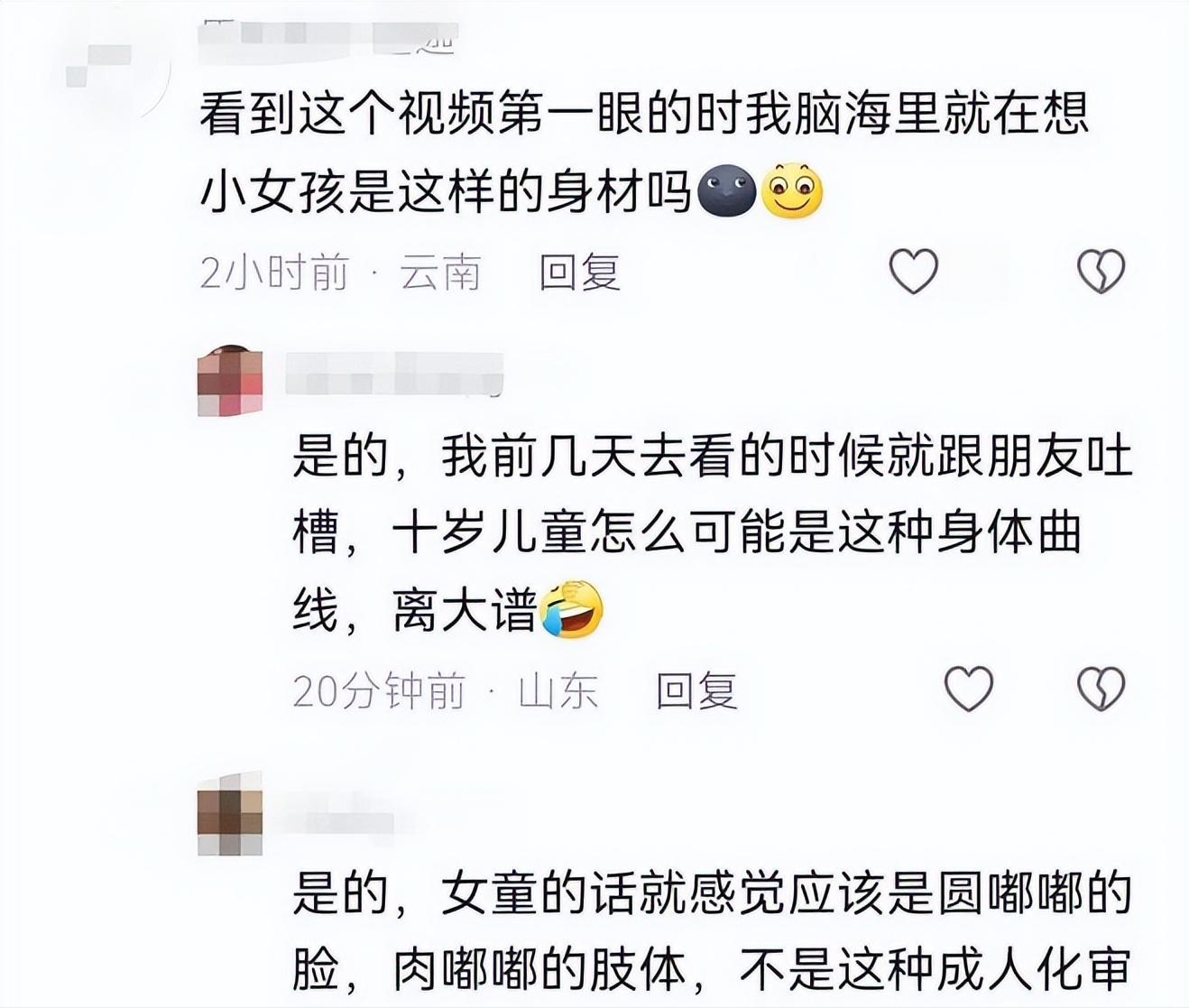Open the brown pixelated avatar of third commenter
The height and width of the screenshot is (1008, 1189).
point(230,813)
